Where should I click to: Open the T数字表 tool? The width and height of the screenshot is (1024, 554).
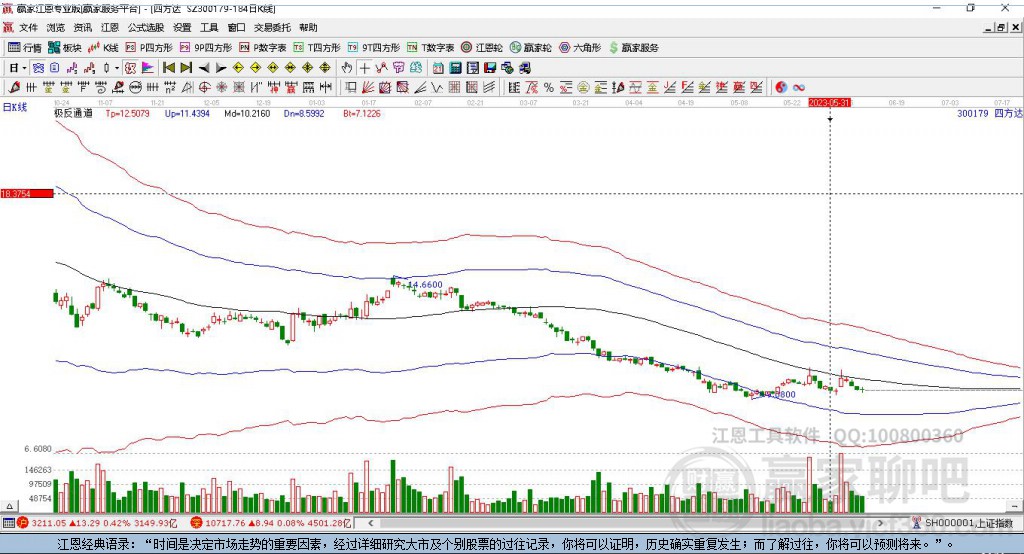(430, 48)
